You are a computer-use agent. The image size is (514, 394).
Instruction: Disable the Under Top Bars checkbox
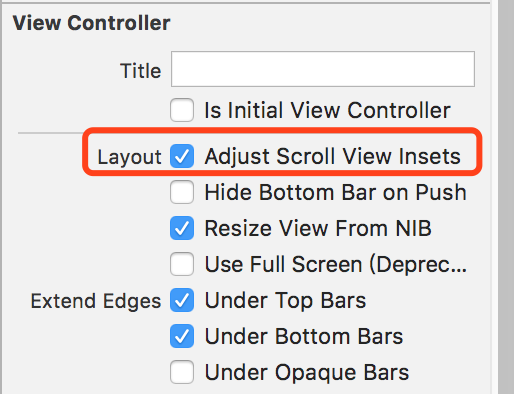pyautogui.click(x=182, y=300)
